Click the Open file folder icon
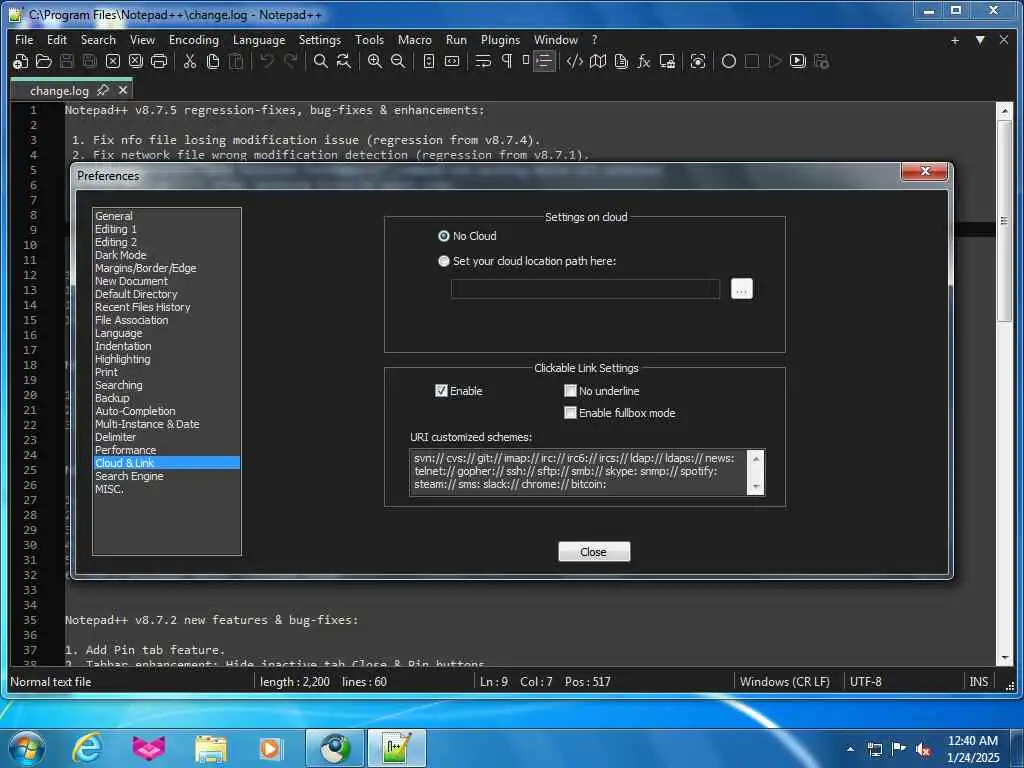Viewport: 1024px width, 768px height. click(44, 61)
